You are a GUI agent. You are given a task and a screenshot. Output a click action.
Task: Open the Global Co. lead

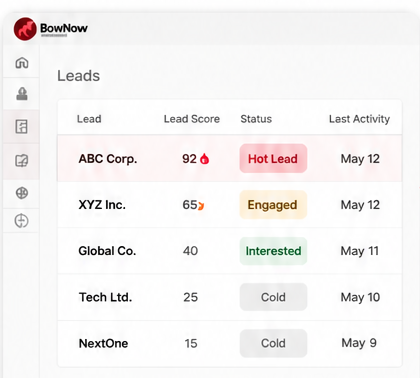[x=107, y=251]
